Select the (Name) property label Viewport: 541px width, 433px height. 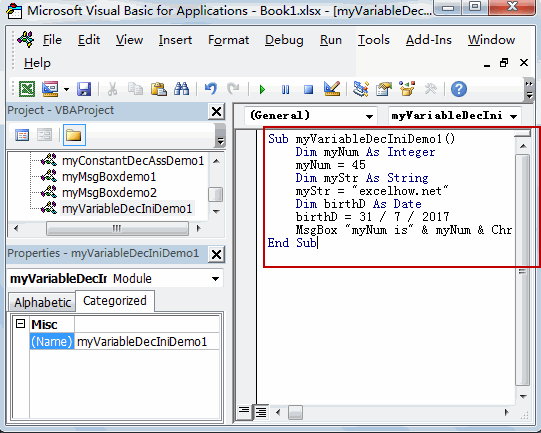(52, 342)
